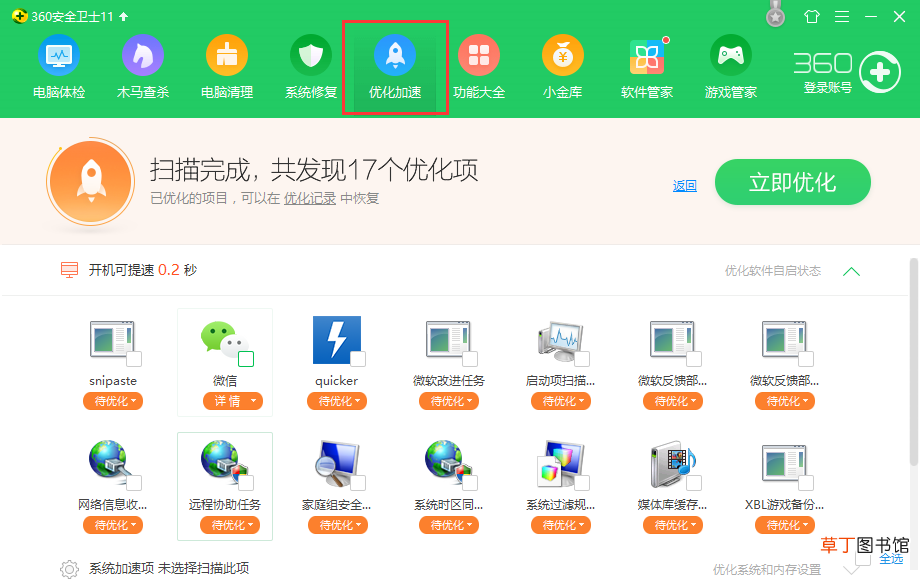Click the 家庭组安全... magnifier monitor icon
The height and width of the screenshot is (580, 920).
tap(336, 463)
